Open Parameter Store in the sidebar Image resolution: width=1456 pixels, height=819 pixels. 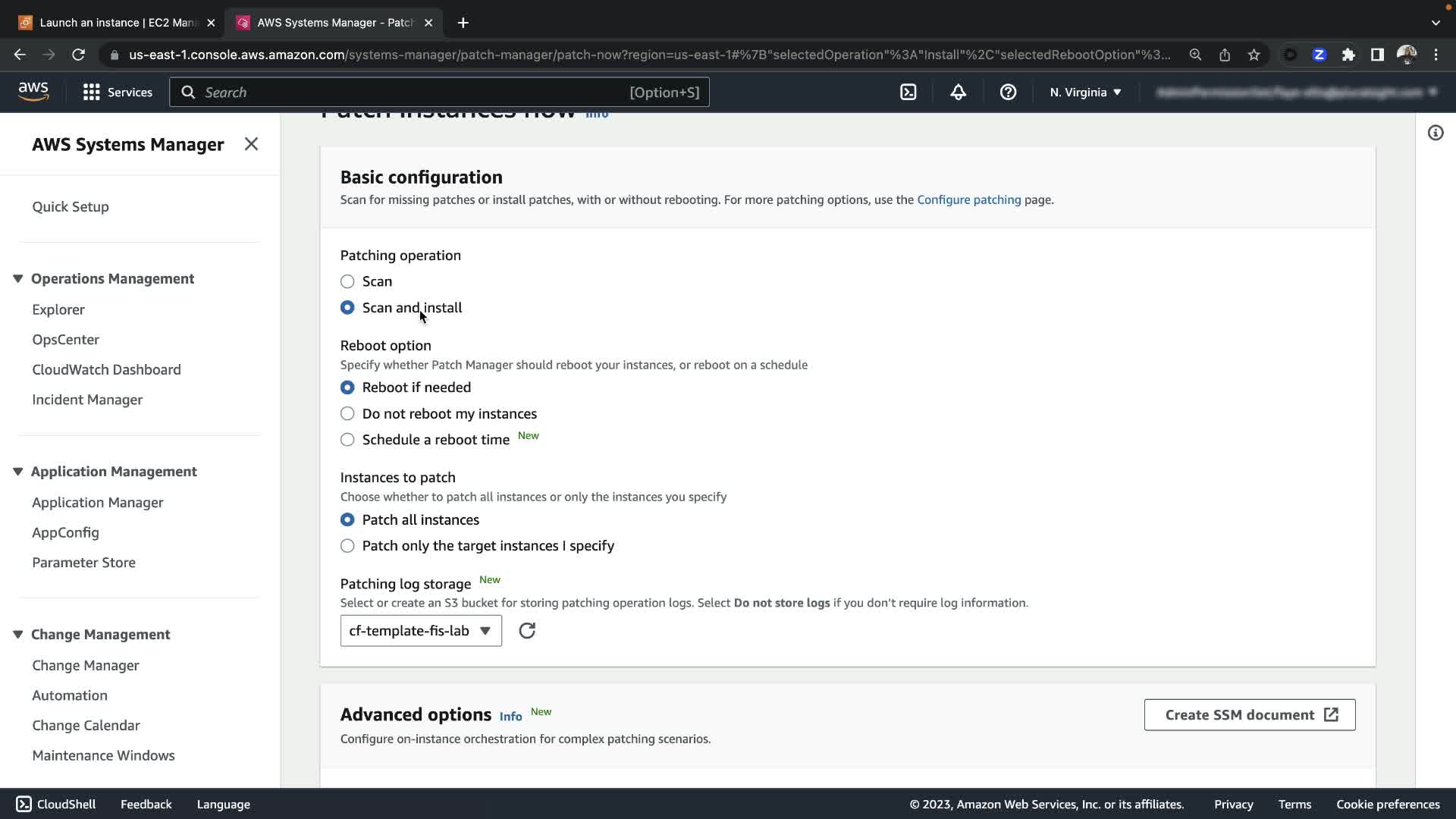83,563
